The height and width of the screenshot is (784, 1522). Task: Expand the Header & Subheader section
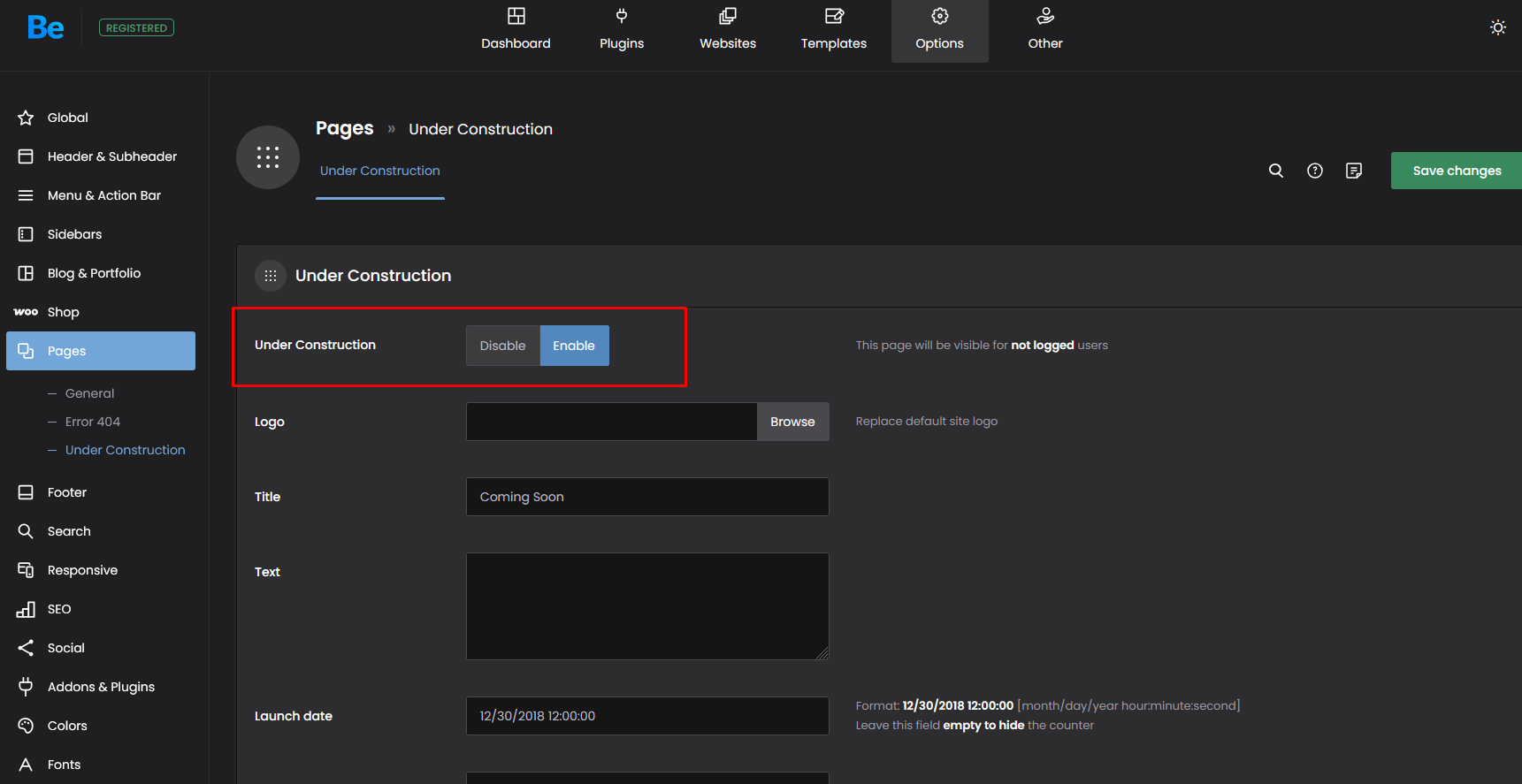coord(111,156)
